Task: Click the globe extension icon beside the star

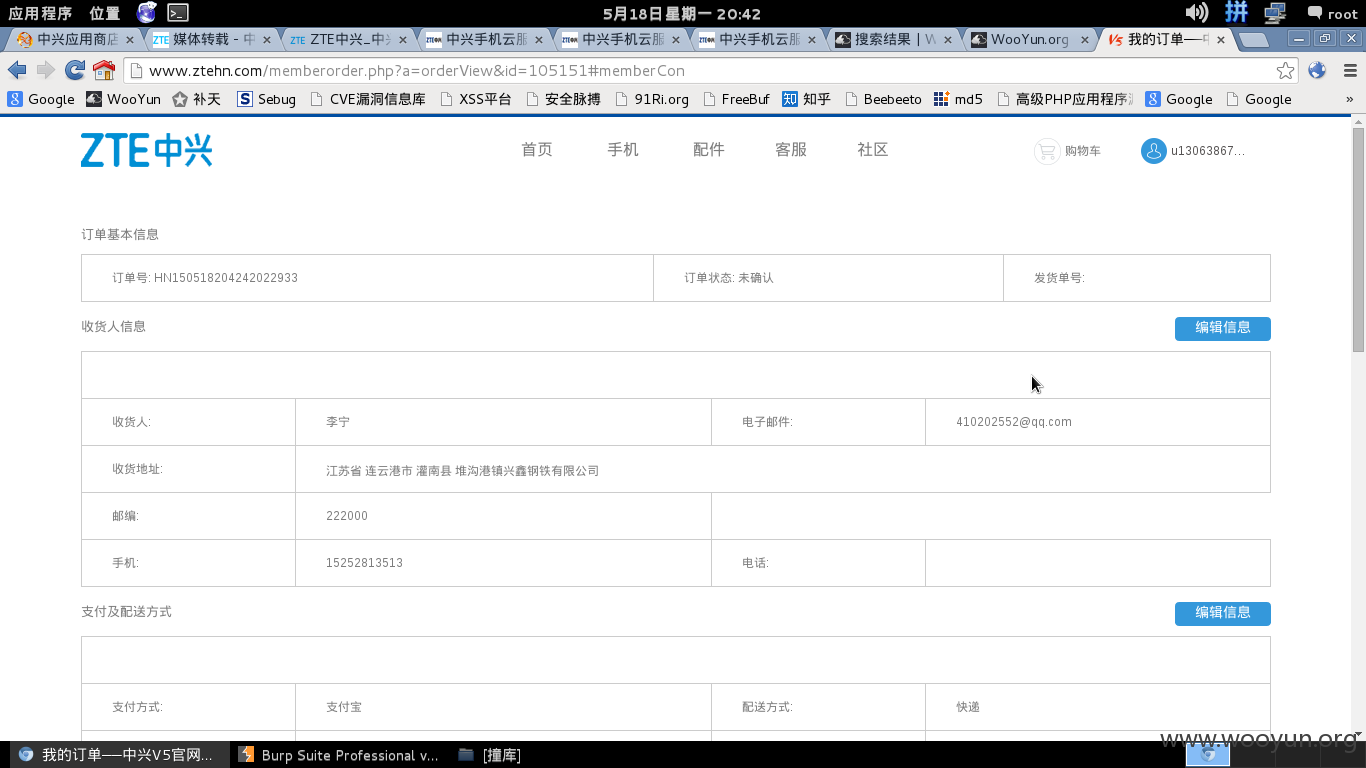Action: pos(1317,70)
